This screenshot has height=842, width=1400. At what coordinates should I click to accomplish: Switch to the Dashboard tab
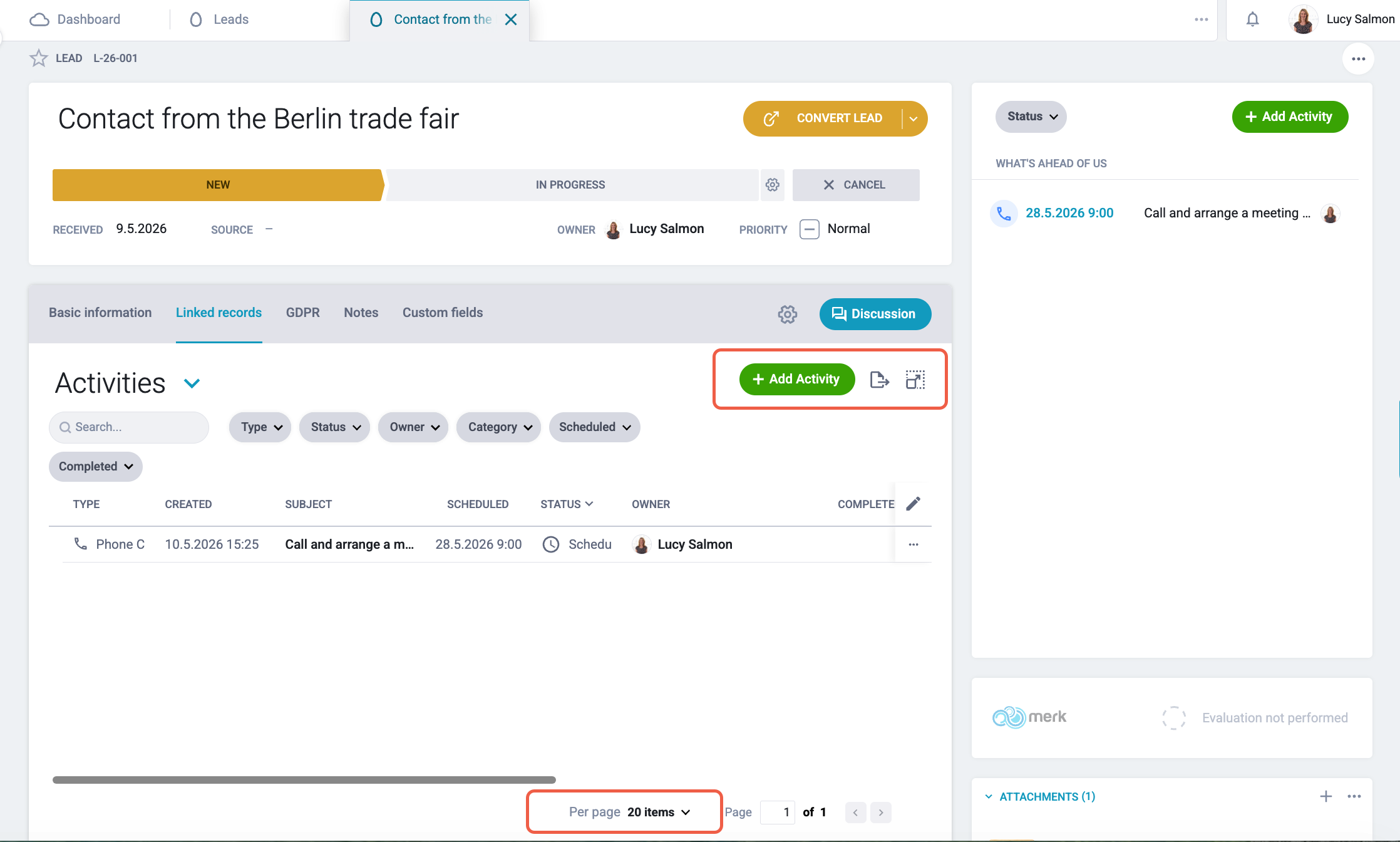pos(75,19)
